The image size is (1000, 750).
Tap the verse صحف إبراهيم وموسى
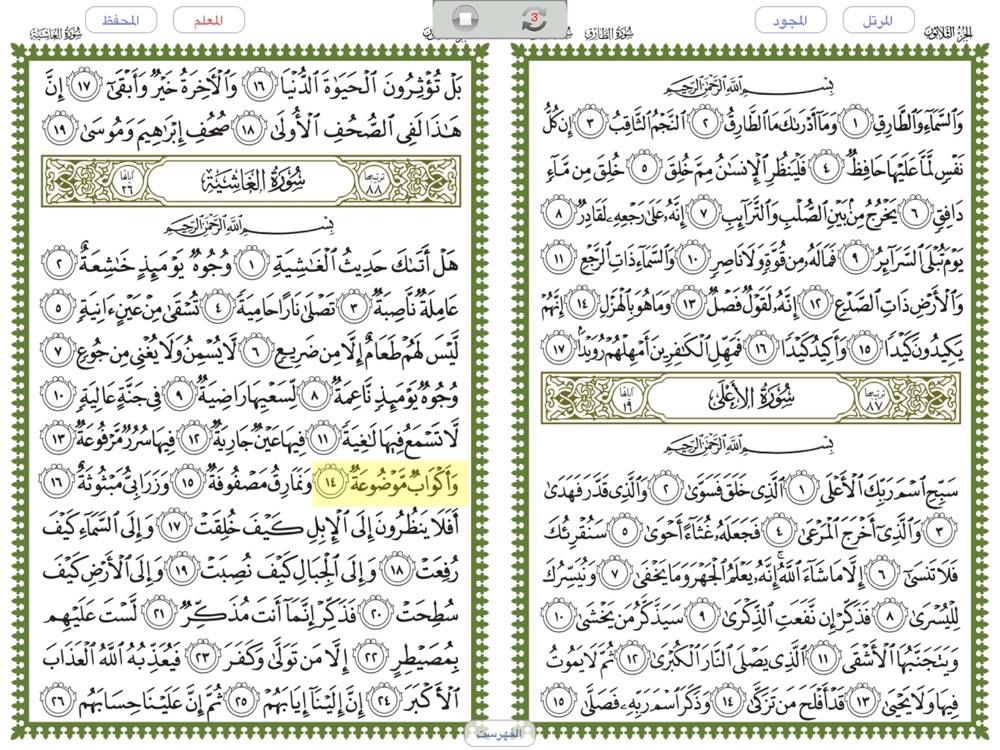pyautogui.click(x=153, y=131)
